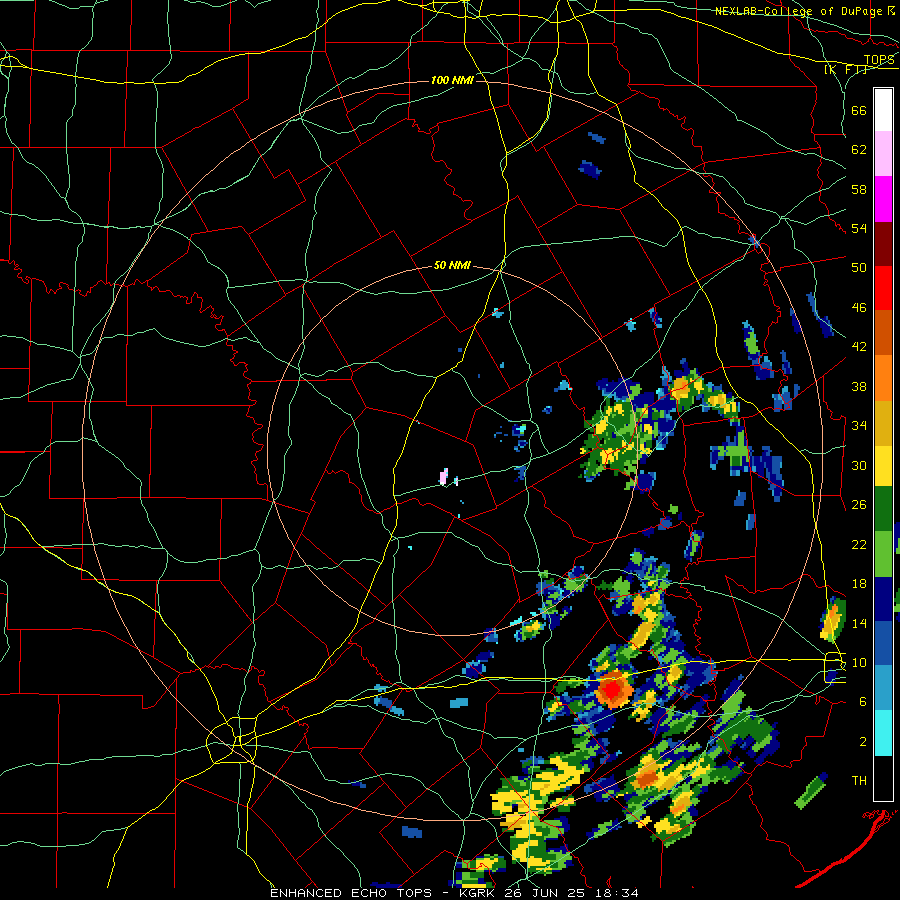The height and width of the screenshot is (900, 900).
Task: Click the medium blue legend band
Action: click(883, 643)
